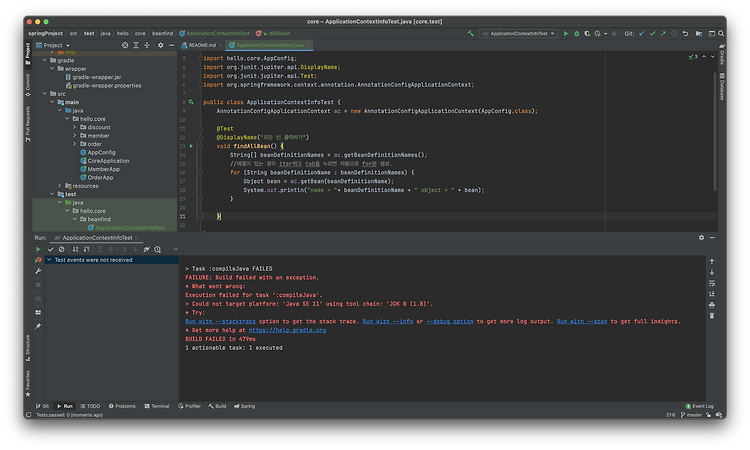750x450 pixels.
Task: Open the Terminal tool window tab
Action: [x=157, y=406]
